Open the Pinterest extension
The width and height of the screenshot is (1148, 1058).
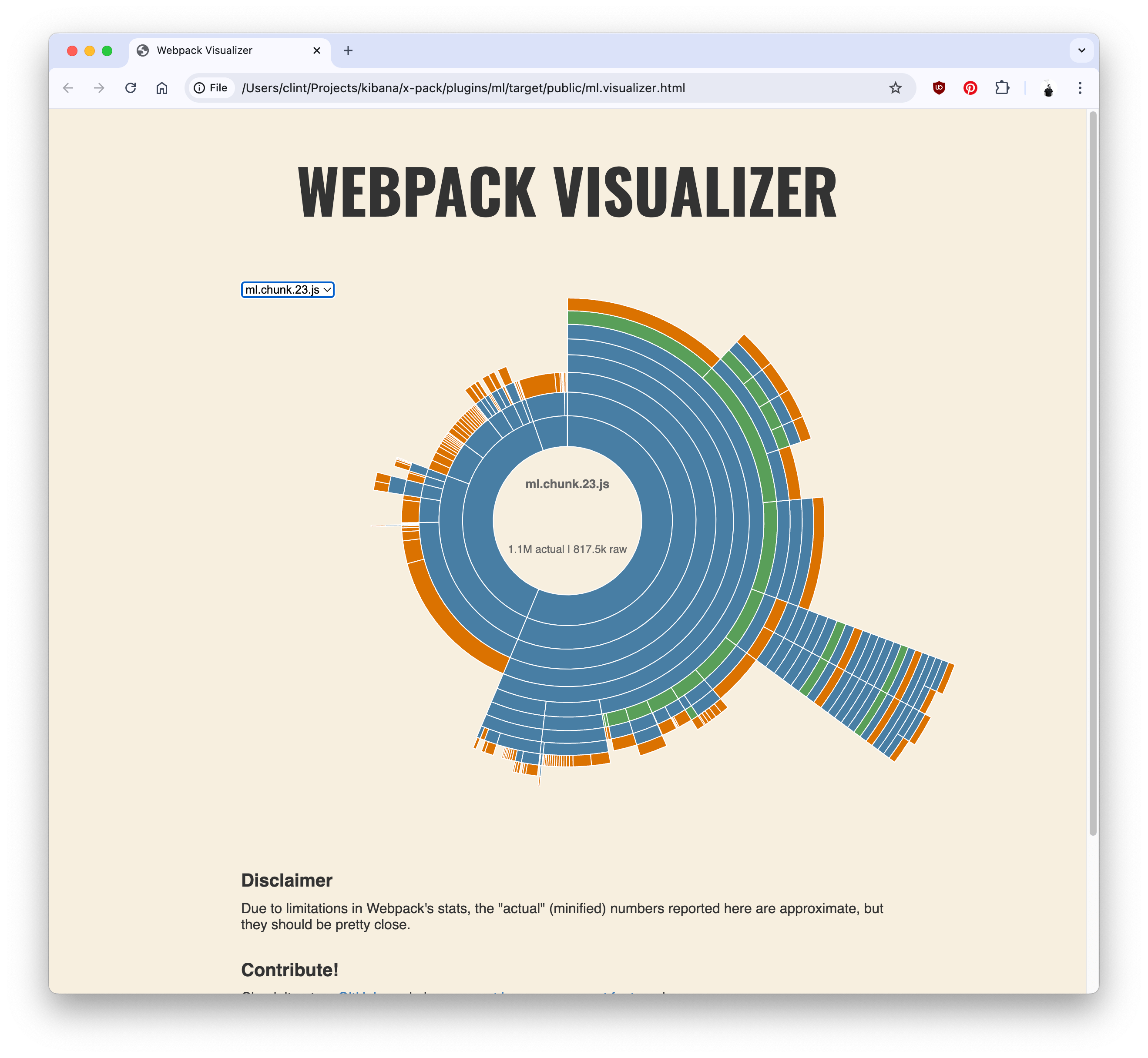pos(970,88)
